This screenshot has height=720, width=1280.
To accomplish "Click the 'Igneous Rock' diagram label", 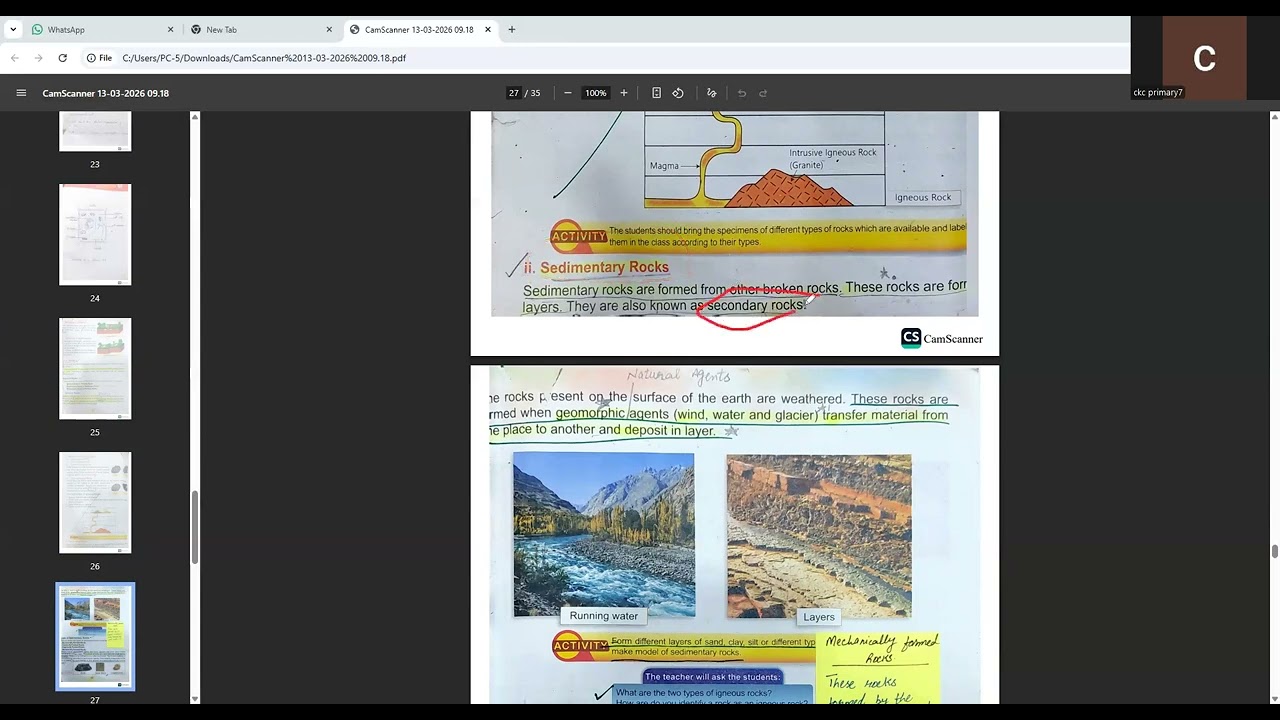I will [923, 197].
